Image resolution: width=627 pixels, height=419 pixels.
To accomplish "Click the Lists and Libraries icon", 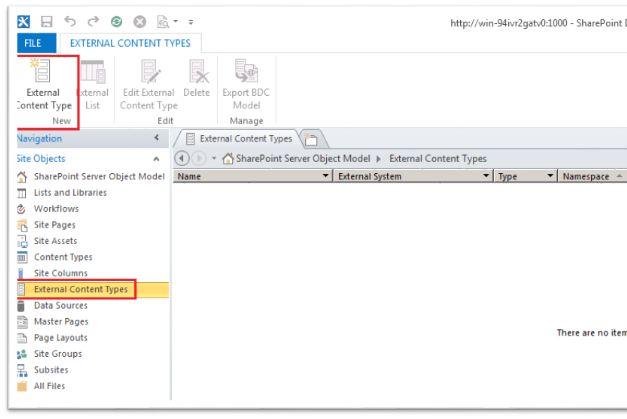I will (22, 193).
